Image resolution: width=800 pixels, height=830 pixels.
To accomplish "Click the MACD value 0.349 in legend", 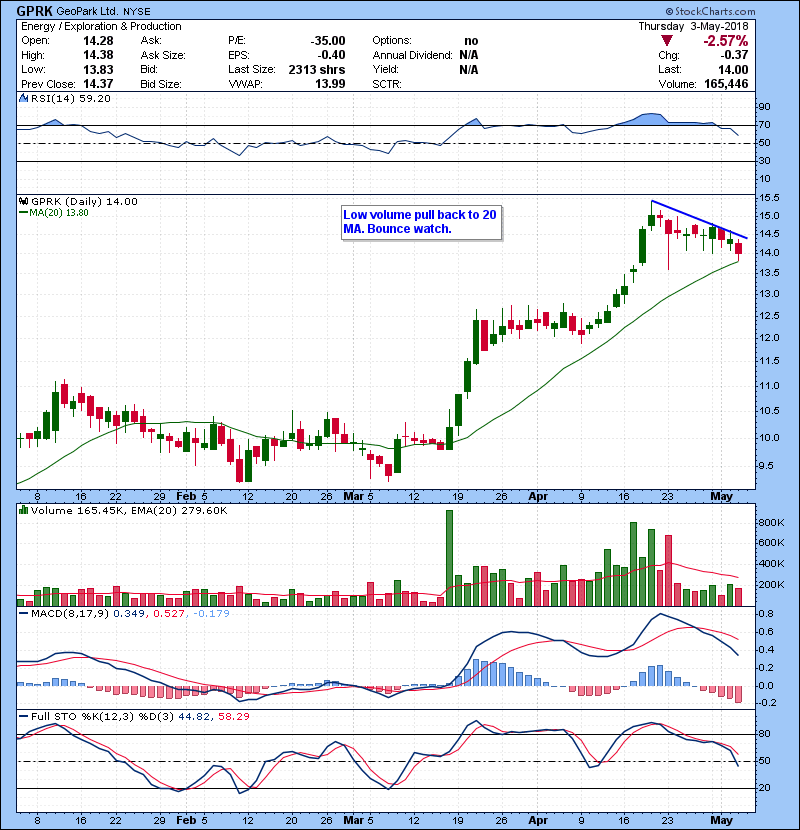I will pyautogui.click(x=129, y=614).
